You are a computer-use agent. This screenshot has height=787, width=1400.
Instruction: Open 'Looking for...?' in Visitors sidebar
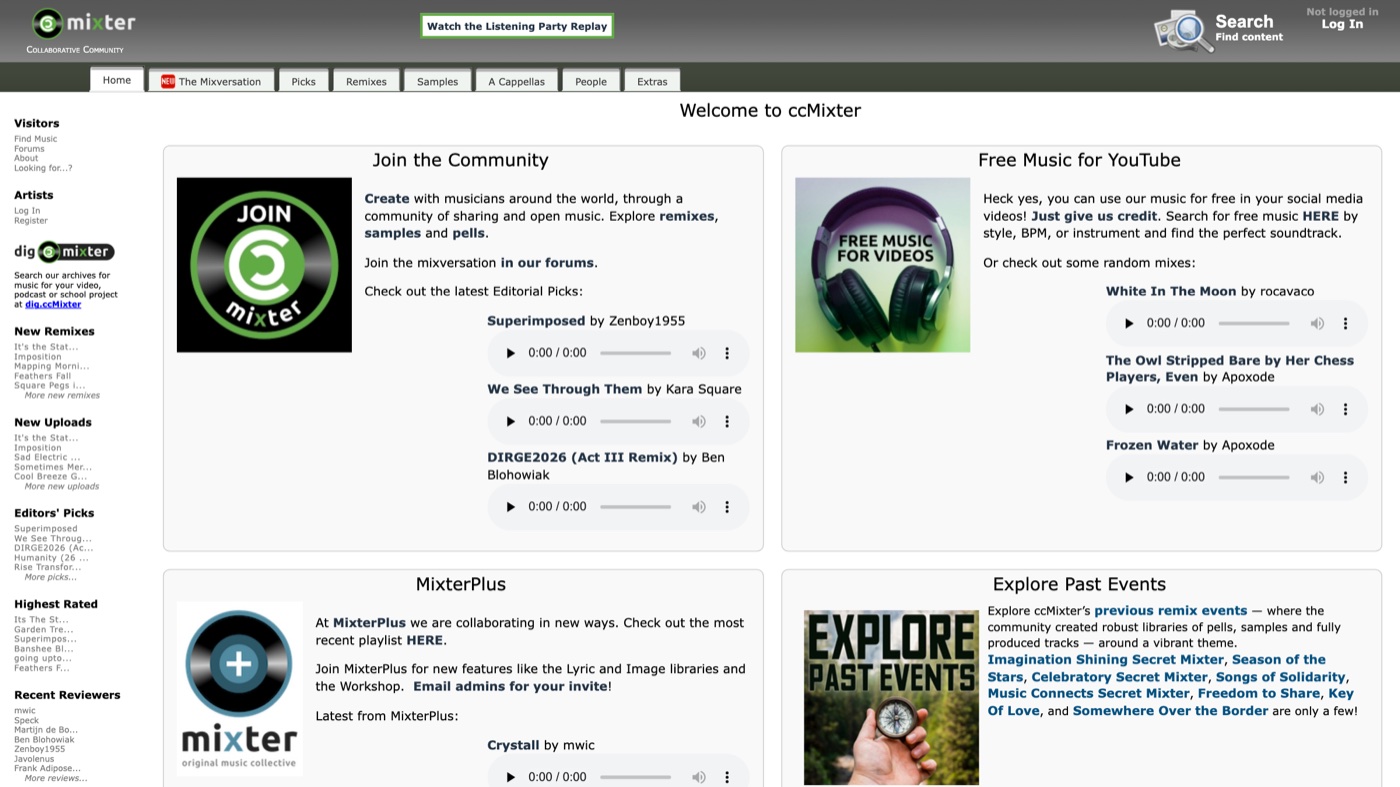click(43, 168)
